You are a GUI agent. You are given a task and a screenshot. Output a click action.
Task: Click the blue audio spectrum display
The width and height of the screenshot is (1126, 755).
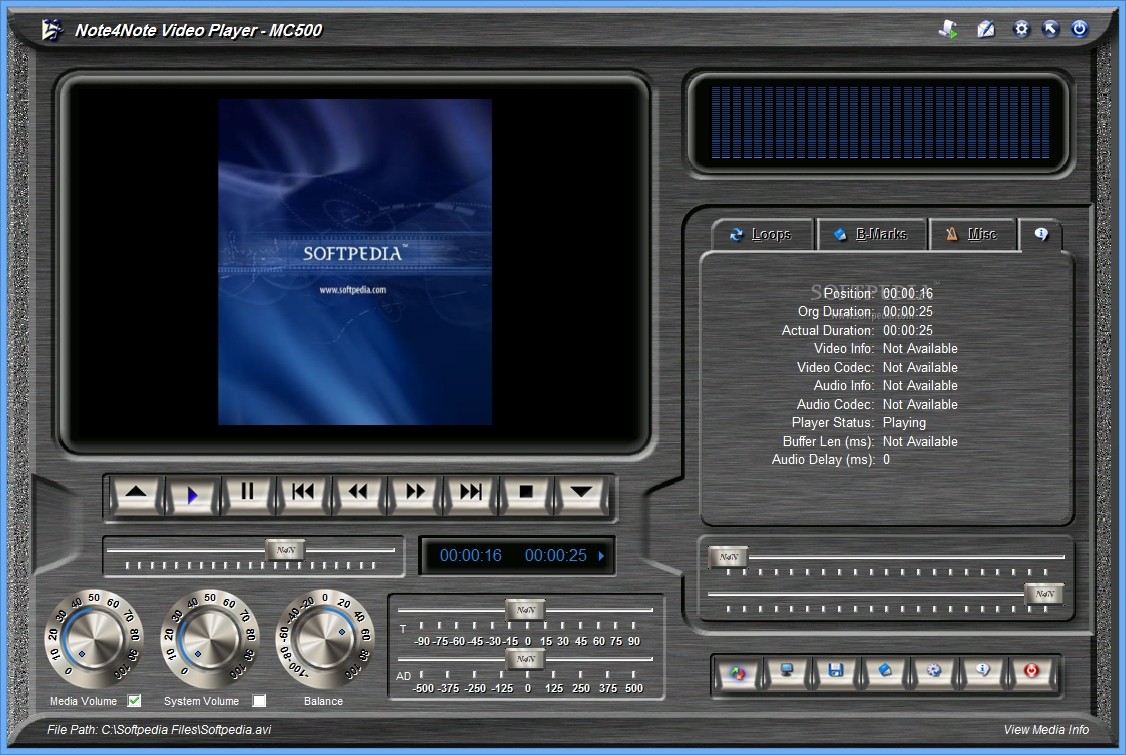(880, 123)
